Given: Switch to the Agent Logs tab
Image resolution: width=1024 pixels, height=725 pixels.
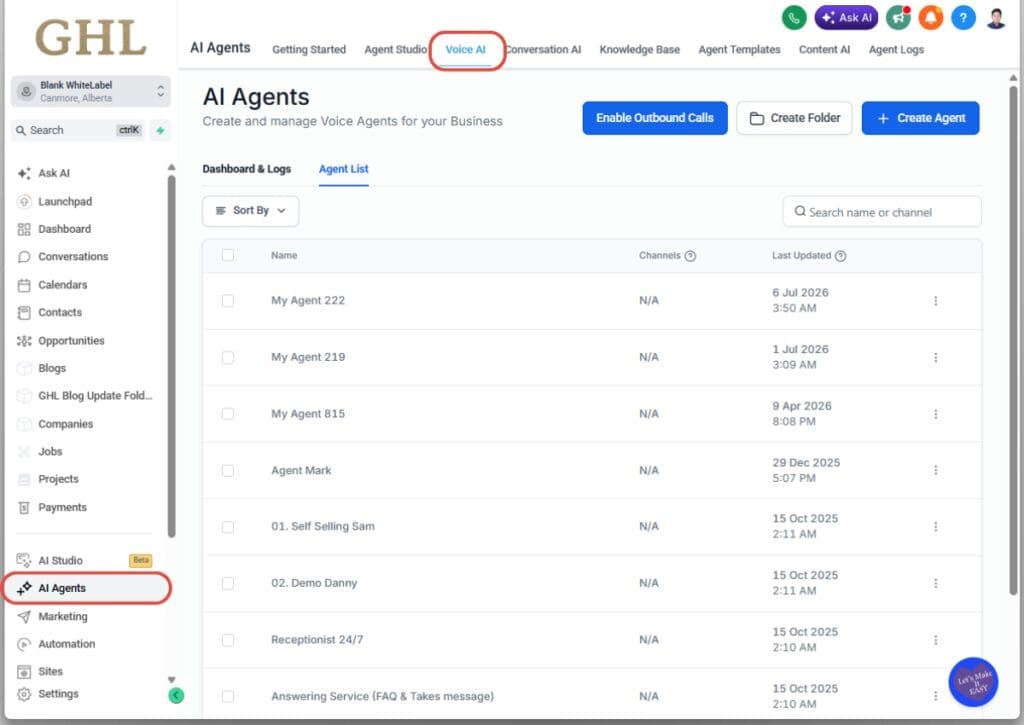Looking at the screenshot, I should (896, 50).
